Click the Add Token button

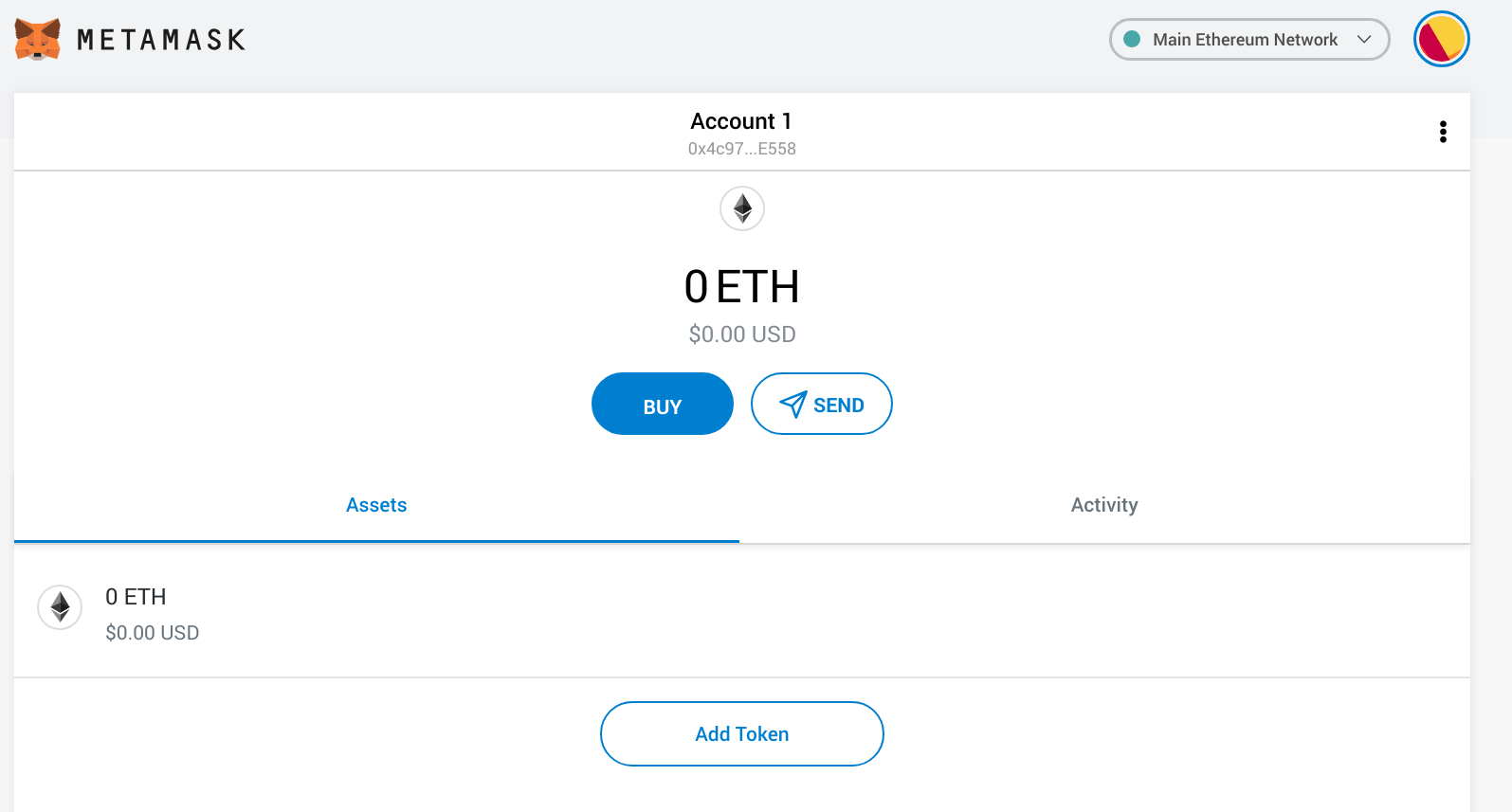coord(742,734)
